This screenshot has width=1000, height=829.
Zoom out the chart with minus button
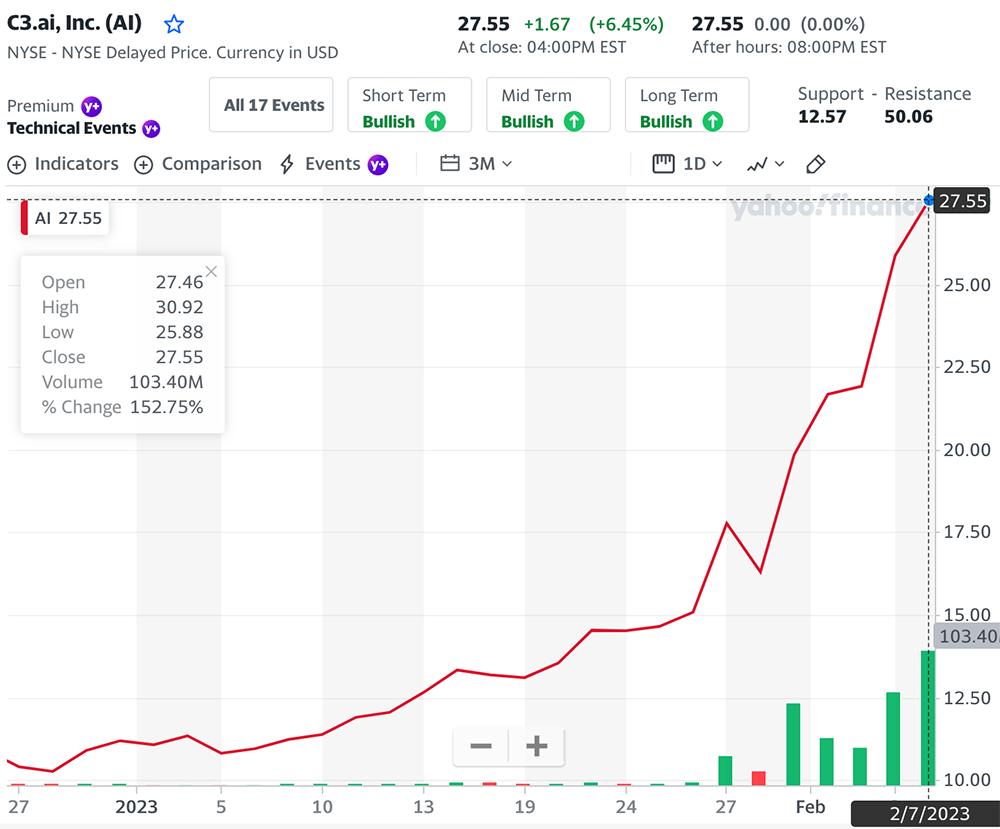pos(481,746)
